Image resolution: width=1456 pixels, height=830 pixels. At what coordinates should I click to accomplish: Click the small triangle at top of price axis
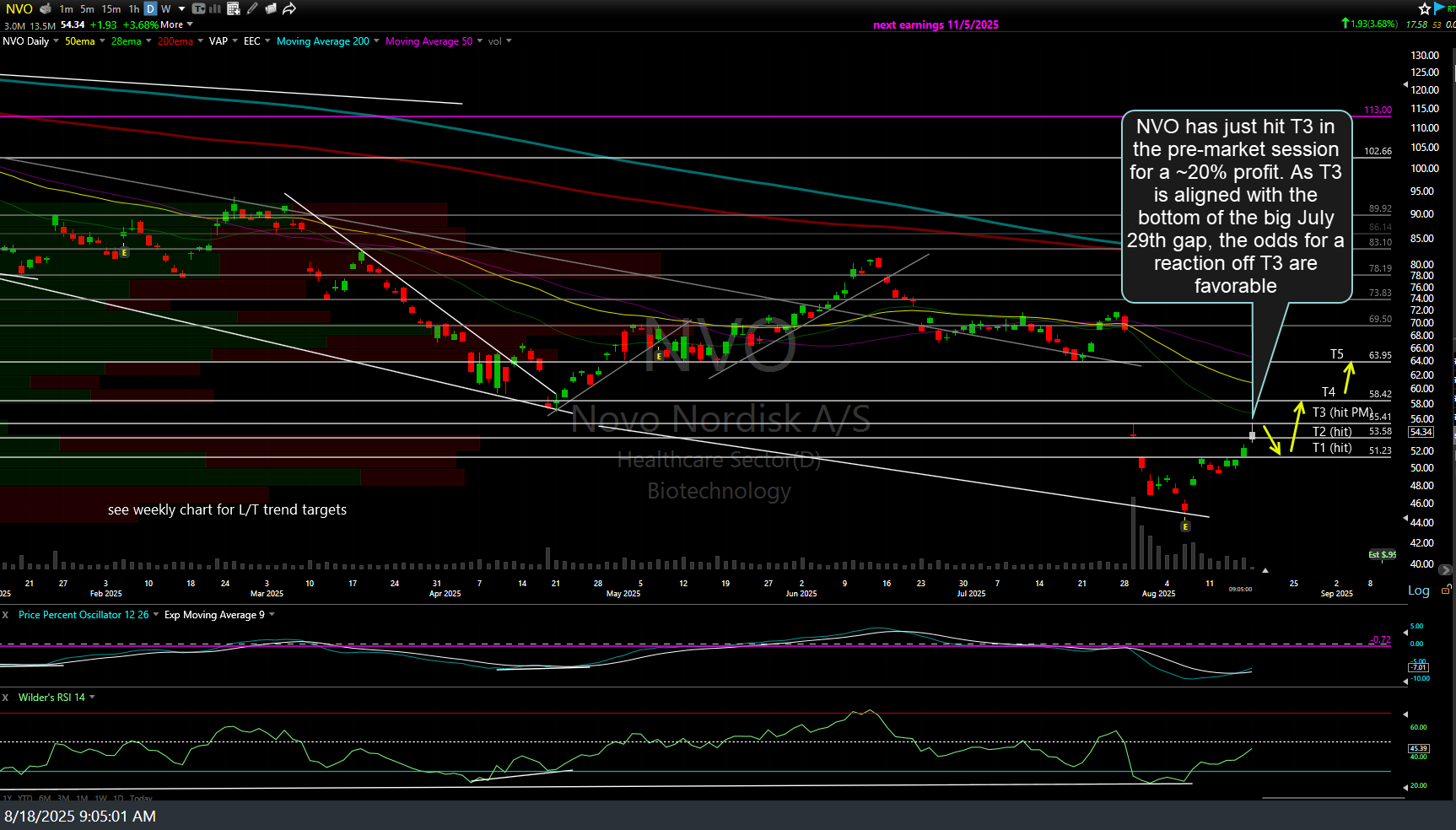pos(1405,84)
